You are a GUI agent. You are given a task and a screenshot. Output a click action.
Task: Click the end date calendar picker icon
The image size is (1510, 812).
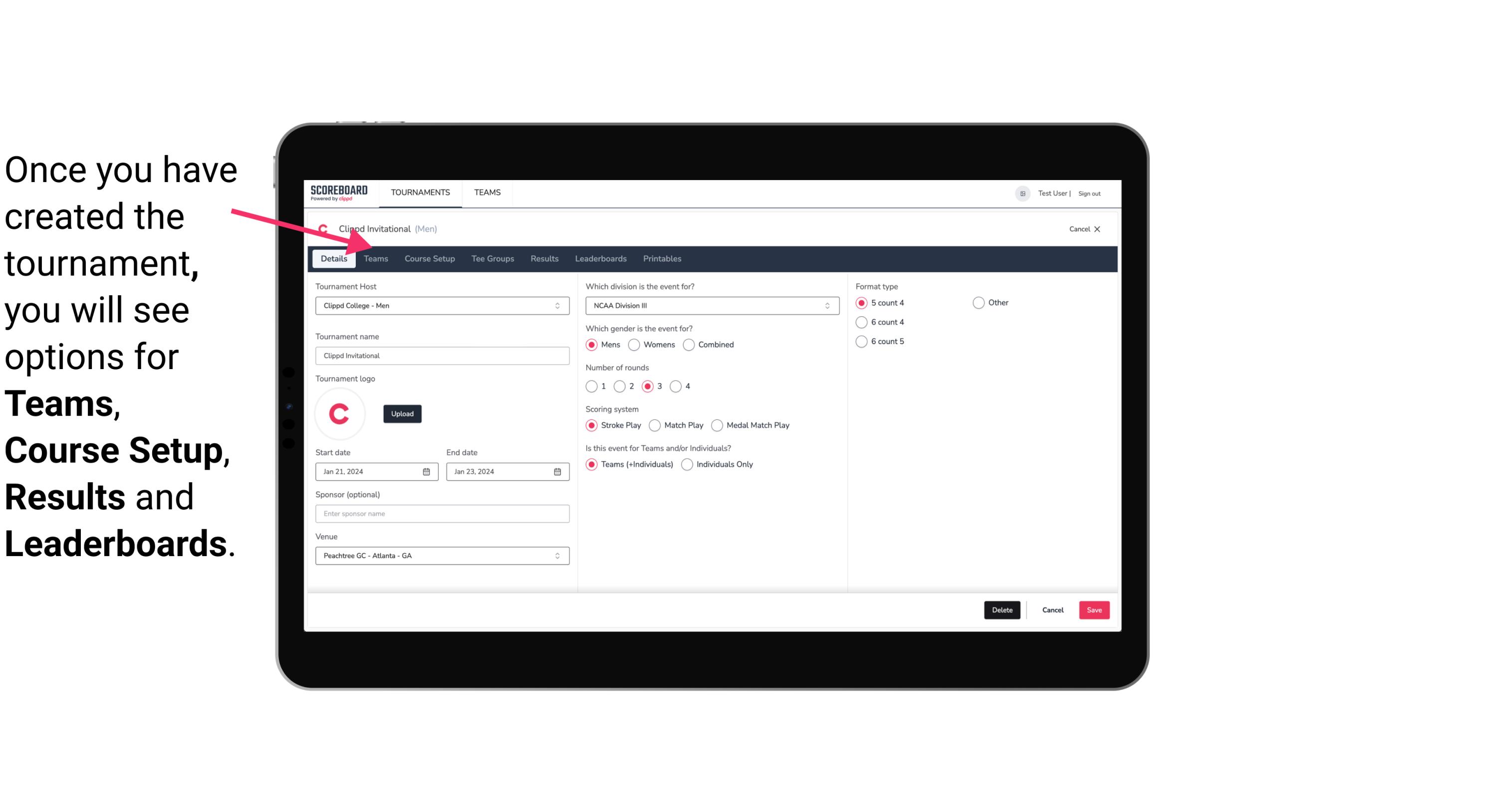coord(558,471)
